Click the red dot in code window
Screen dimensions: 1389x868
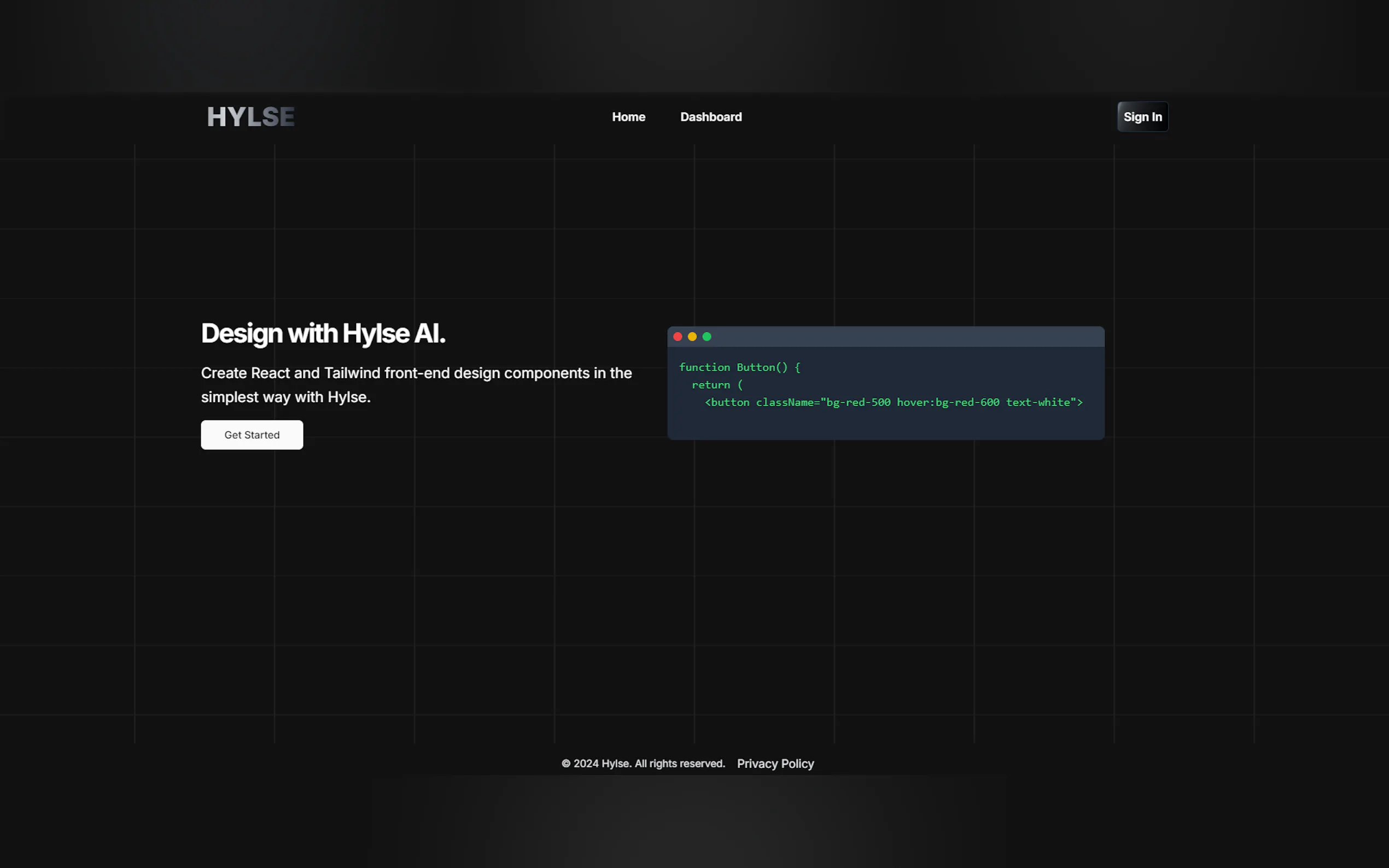coord(678,337)
